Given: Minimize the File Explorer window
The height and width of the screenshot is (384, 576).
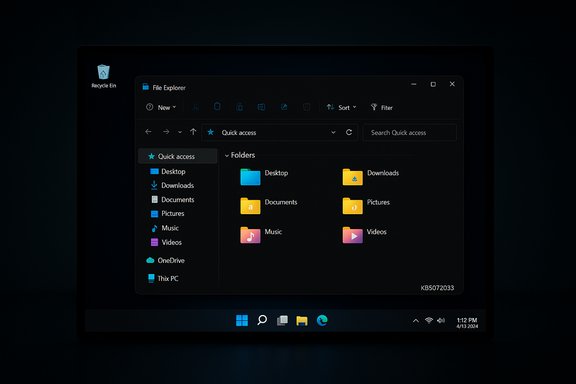Looking at the screenshot, I should (x=414, y=84).
